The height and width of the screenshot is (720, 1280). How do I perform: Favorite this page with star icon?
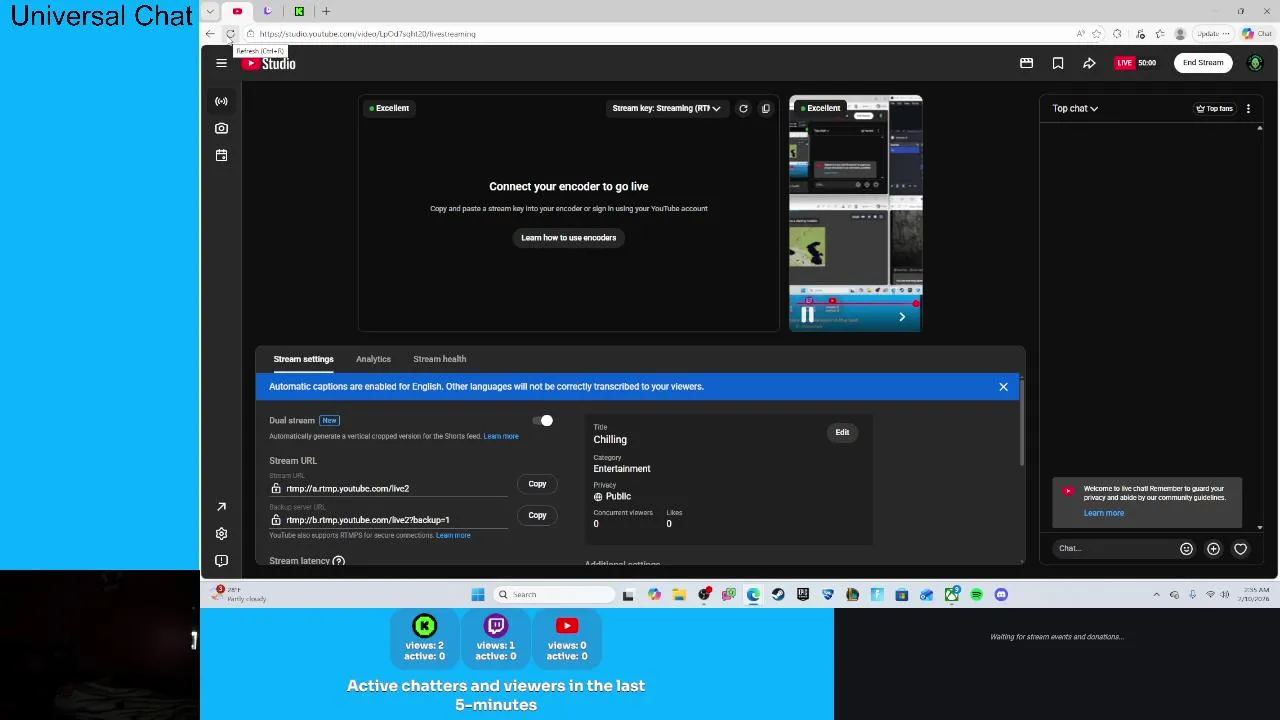coord(1096,34)
